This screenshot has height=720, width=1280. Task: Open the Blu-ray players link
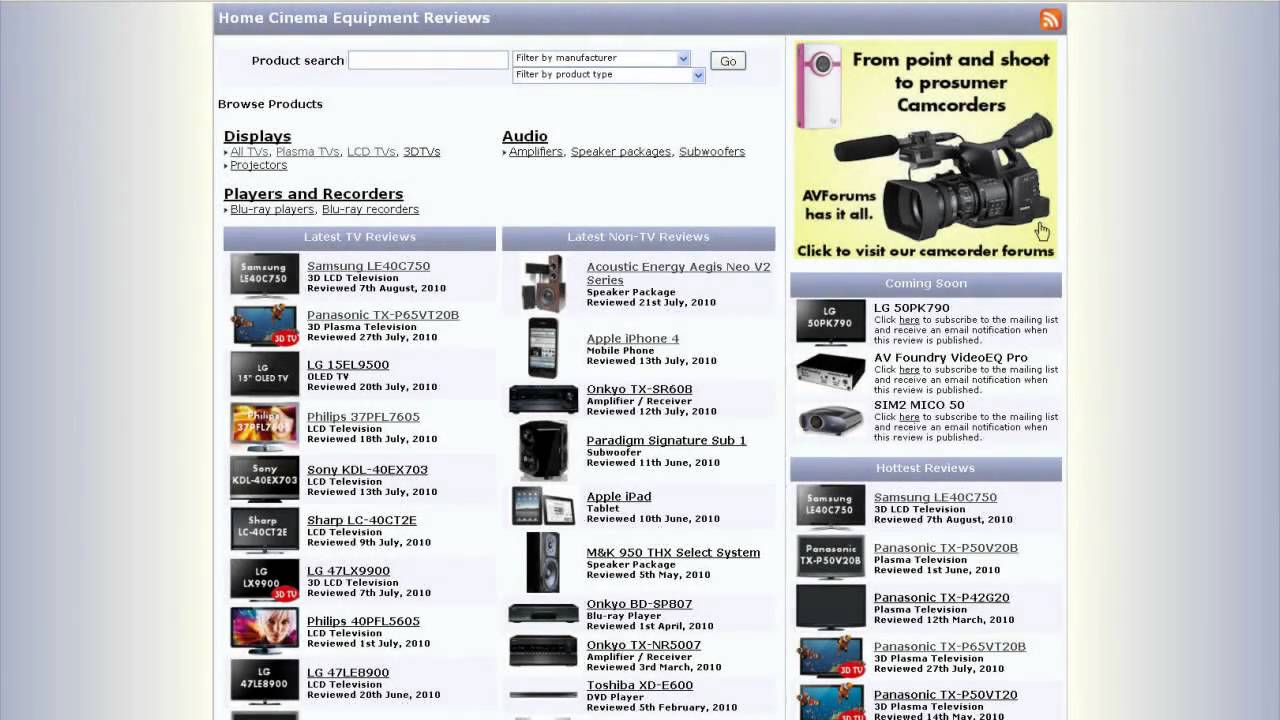pyautogui.click(x=272, y=209)
